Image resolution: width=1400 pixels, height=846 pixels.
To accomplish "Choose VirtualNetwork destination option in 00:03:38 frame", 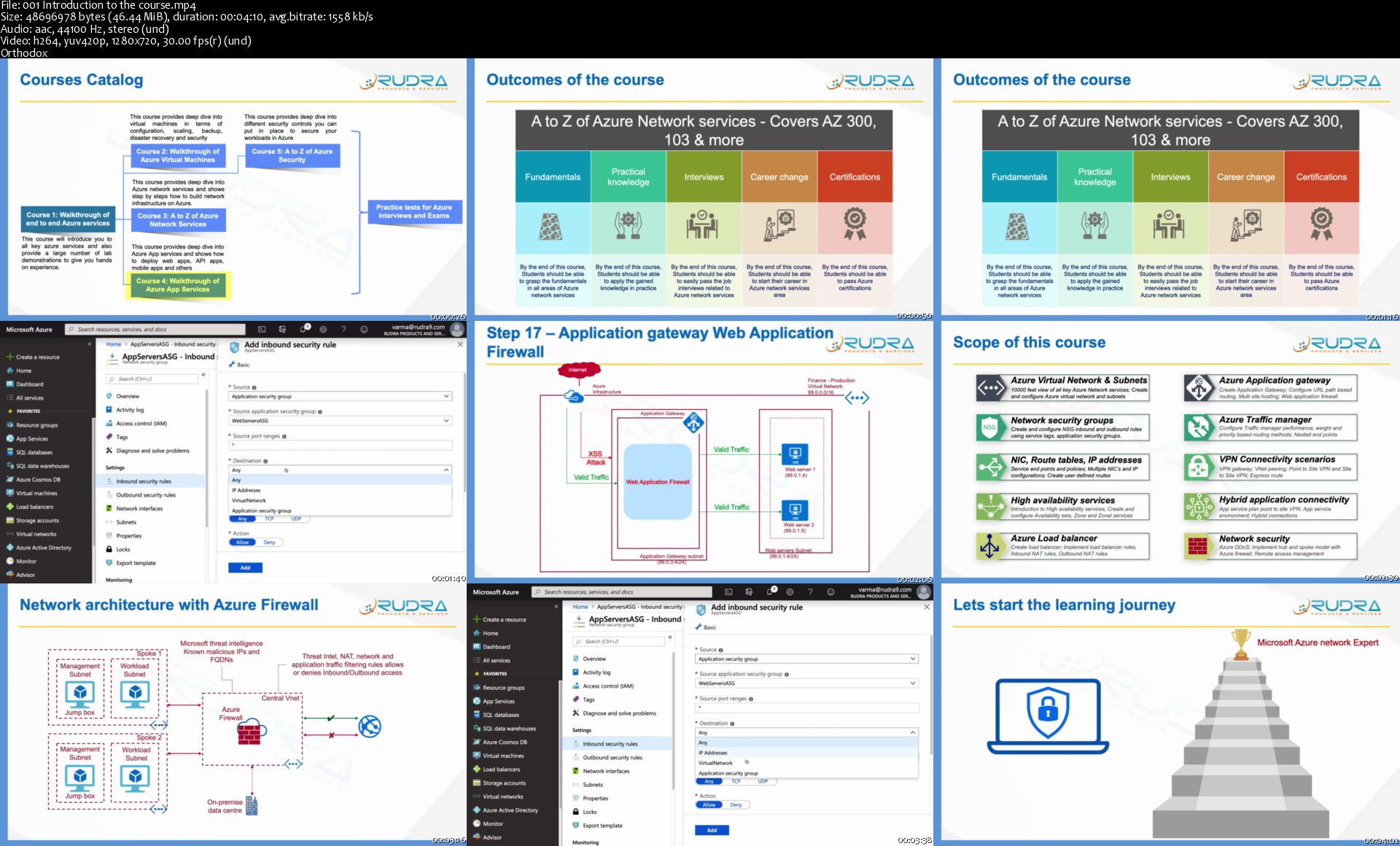I will click(x=716, y=763).
